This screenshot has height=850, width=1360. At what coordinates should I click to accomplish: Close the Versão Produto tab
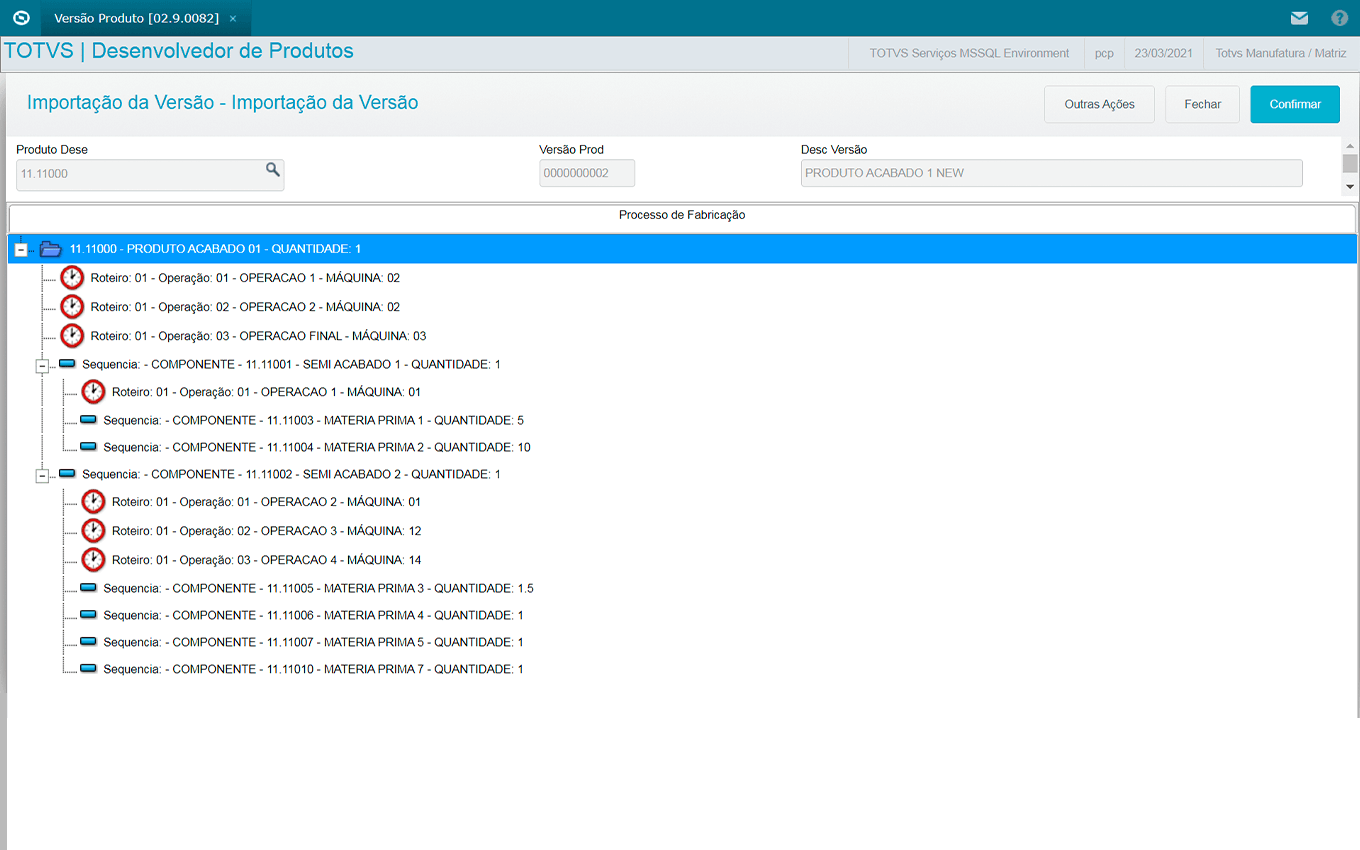click(233, 19)
